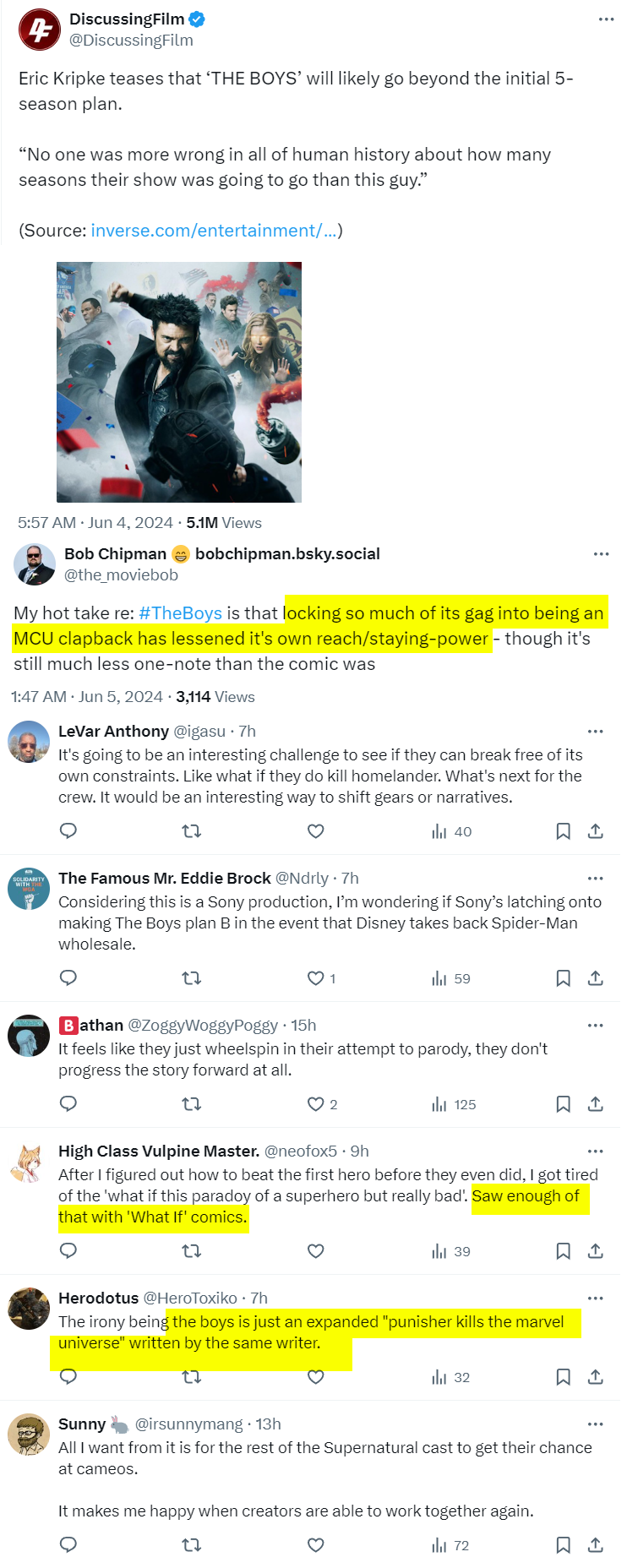Open The Boys poster image
627x1568 pixels.
179,382
